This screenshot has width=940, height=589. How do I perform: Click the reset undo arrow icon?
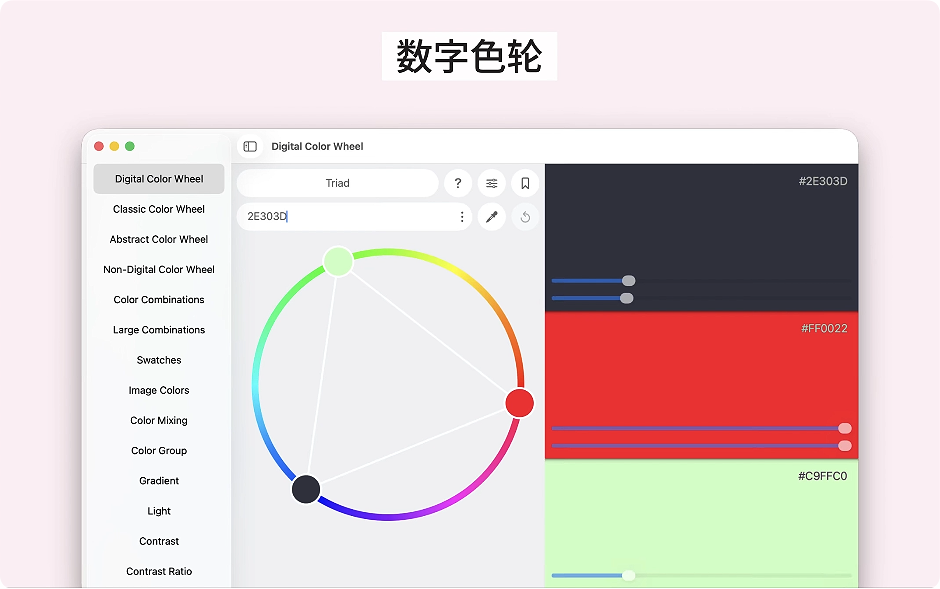coord(525,217)
